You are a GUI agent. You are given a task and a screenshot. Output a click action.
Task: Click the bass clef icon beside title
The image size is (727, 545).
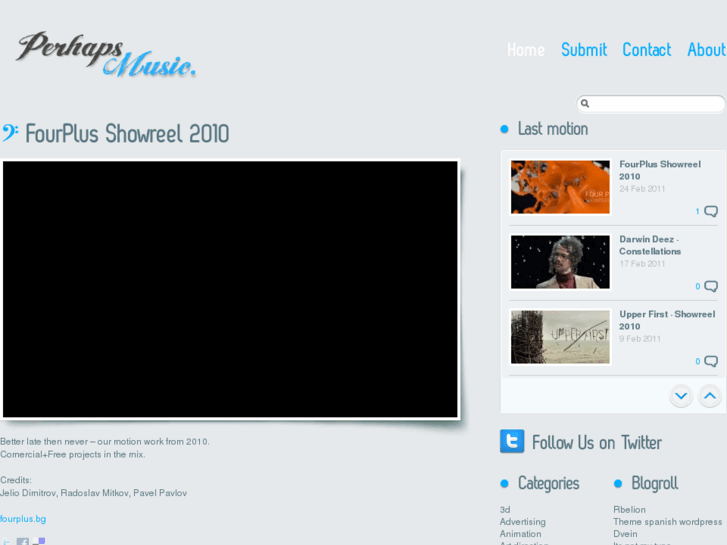coord(10,133)
